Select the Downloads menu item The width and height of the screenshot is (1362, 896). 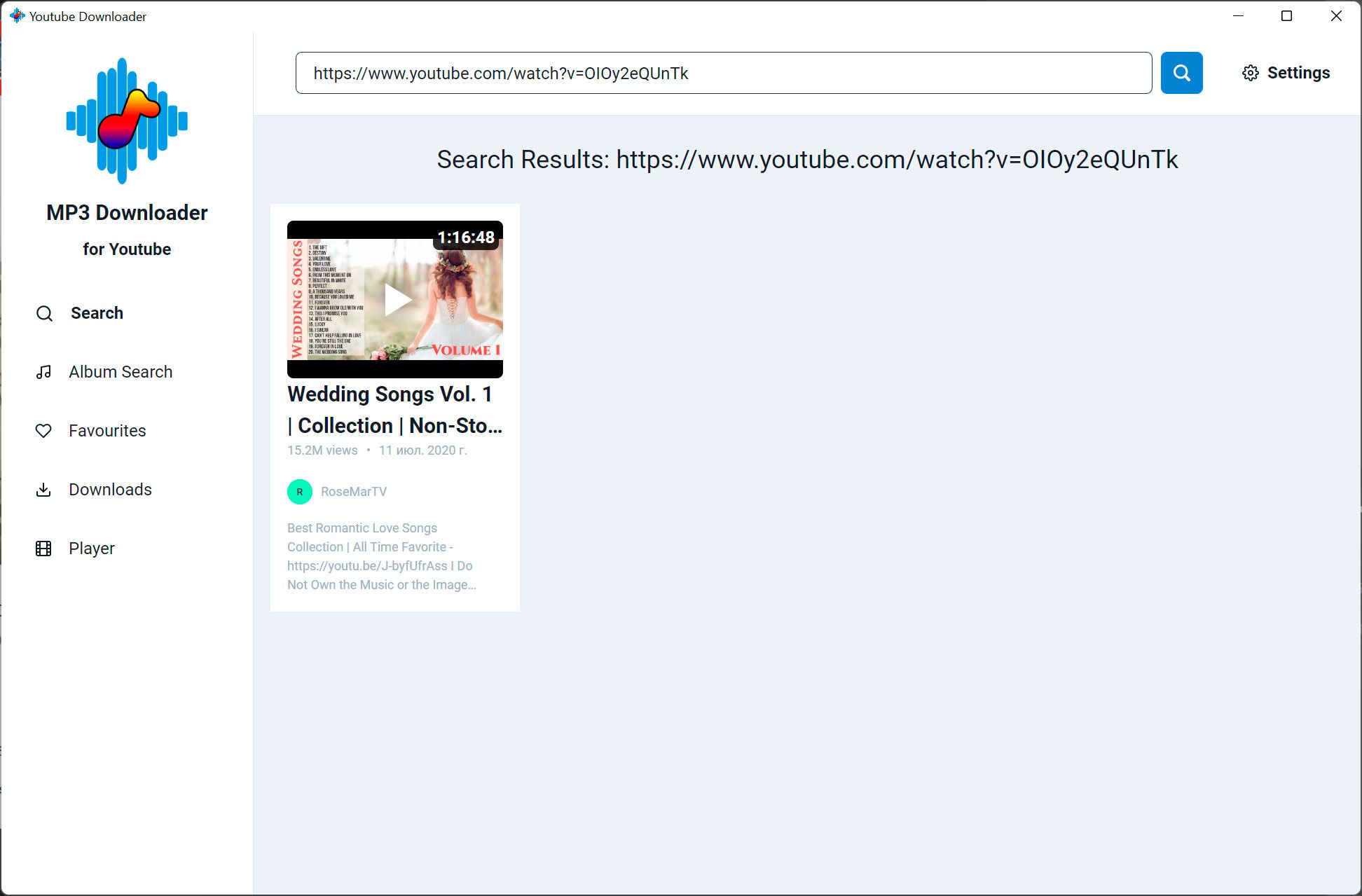pyautogui.click(x=110, y=489)
